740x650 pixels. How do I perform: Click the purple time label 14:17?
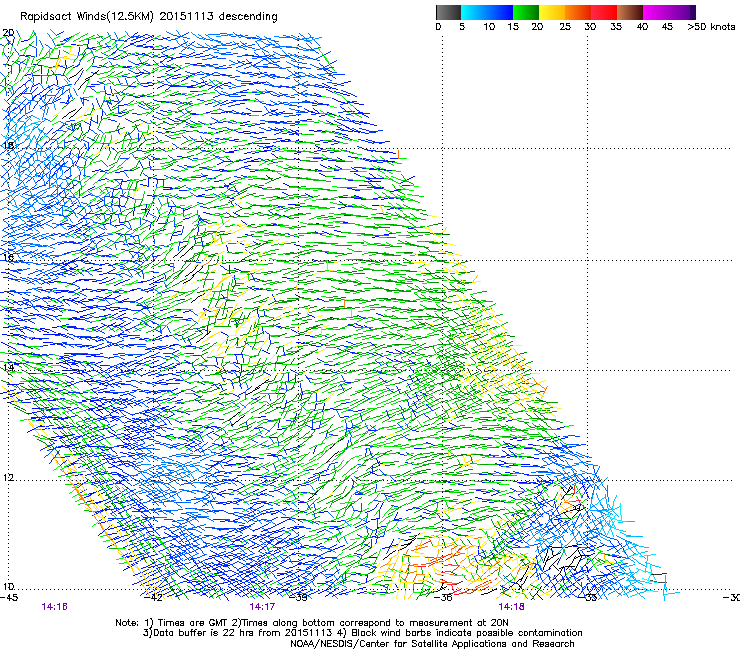(262, 607)
